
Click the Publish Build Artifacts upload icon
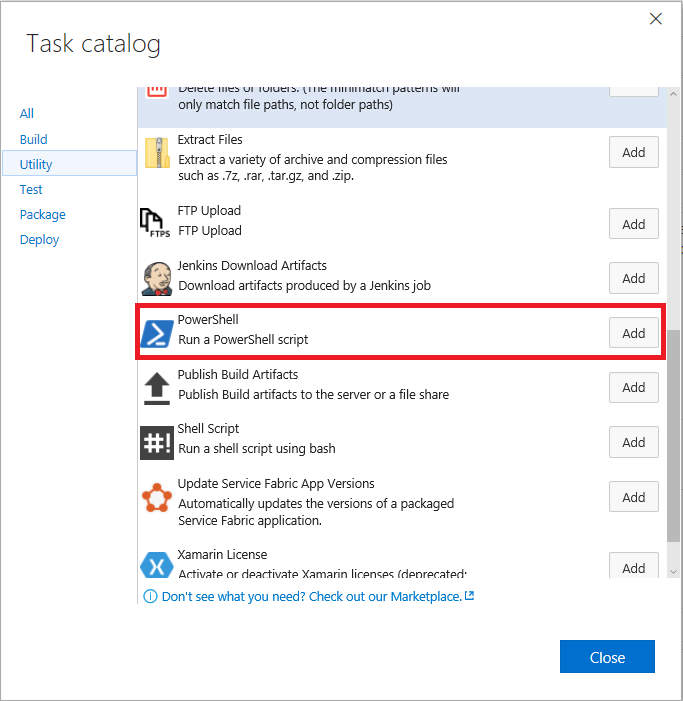coord(157,388)
